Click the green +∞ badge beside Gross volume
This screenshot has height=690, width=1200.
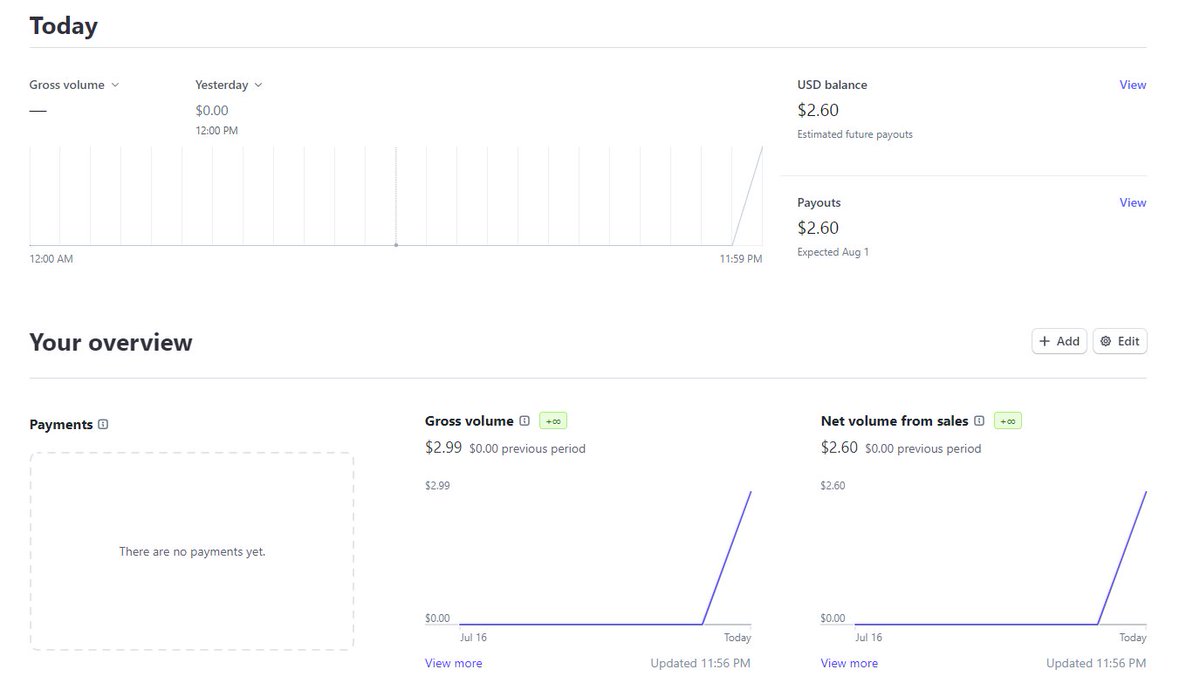click(x=552, y=420)
